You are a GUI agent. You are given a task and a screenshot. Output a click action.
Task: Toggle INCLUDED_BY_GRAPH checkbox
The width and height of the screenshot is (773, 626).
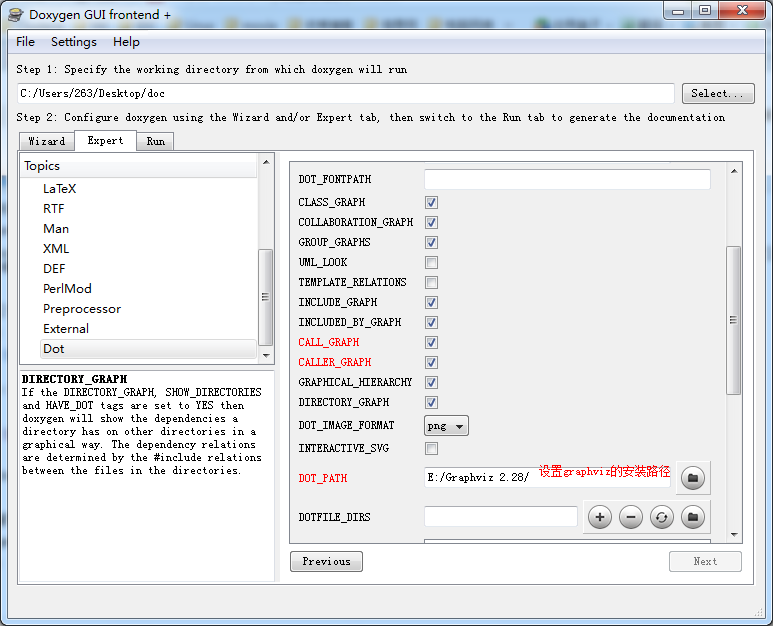point(431,322)
